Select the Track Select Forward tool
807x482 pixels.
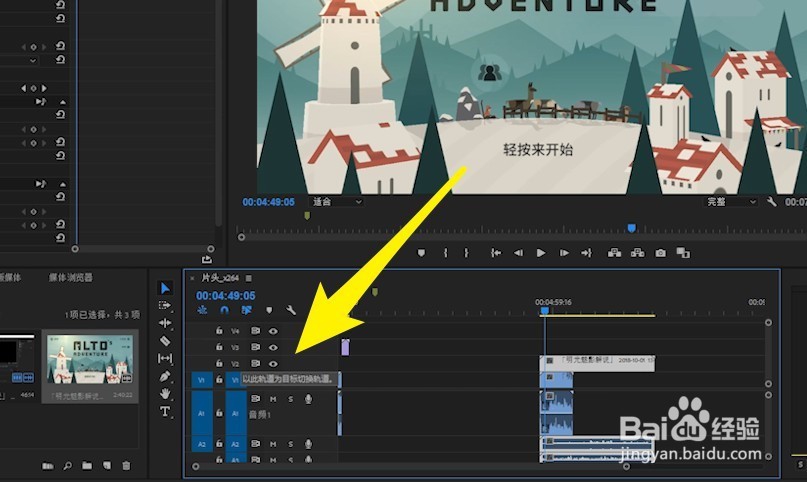[x=165, y=305]
